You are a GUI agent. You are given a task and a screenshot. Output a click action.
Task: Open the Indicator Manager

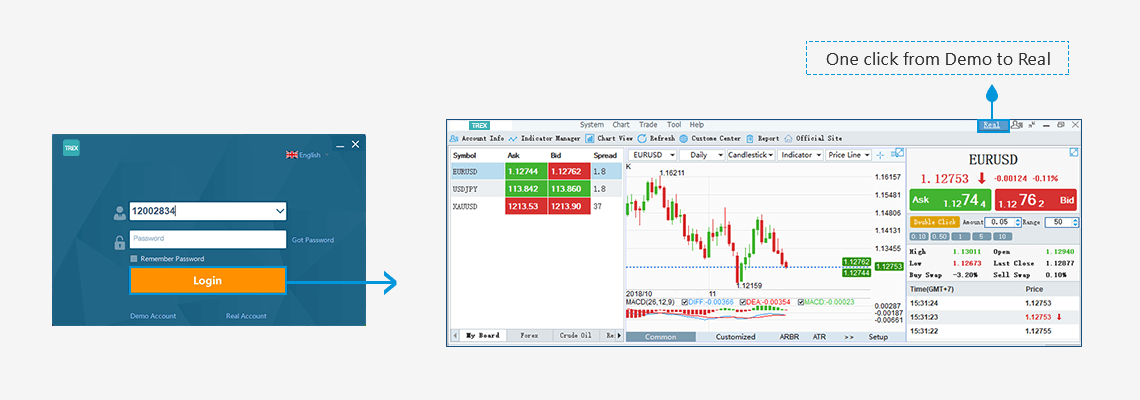(545, 138)
